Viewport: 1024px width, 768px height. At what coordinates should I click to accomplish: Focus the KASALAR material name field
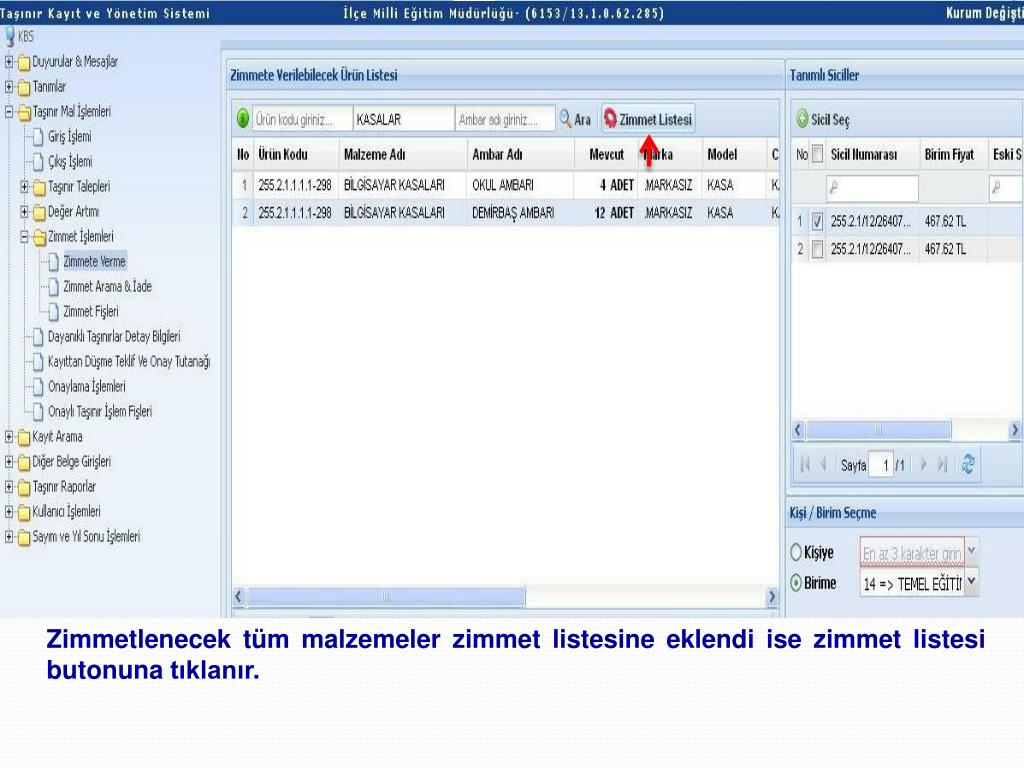(404, 120)
